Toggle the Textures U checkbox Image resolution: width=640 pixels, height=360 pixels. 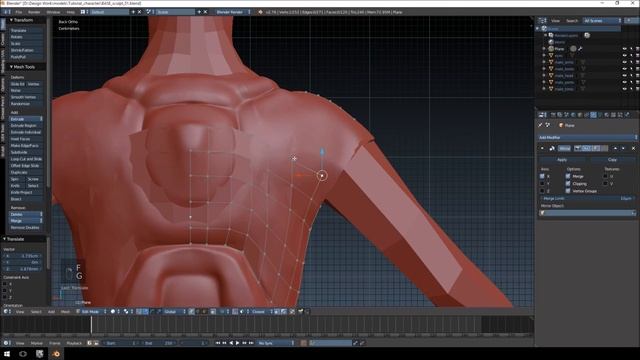[605, 176]
